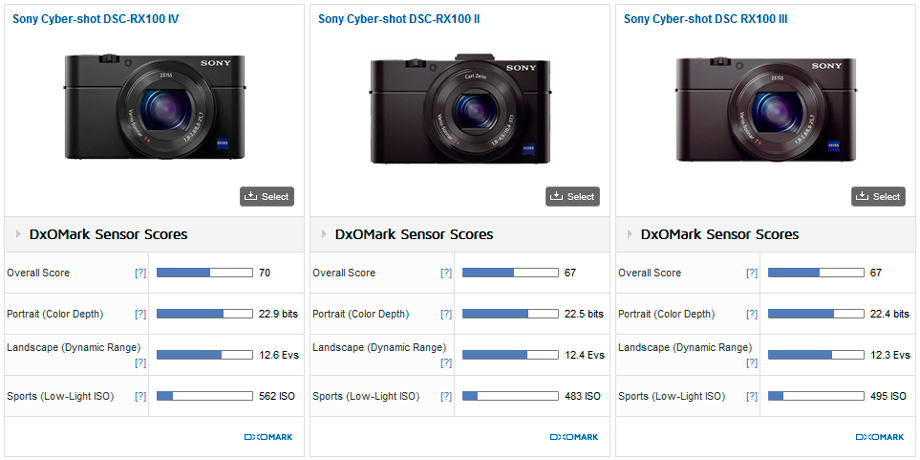Click the RX100 IV Overall Score help icon
This screenshot has height=460, width=920.
click(140, 273)
